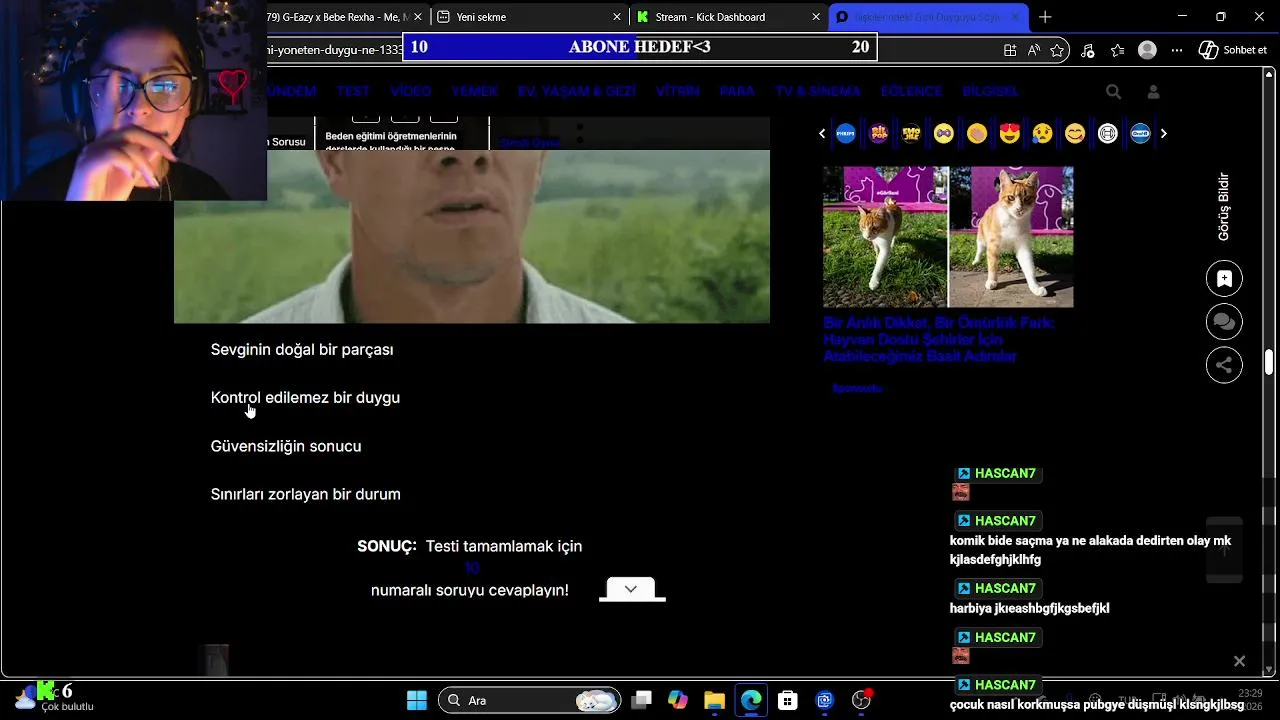Close the overlay with the X button

pyautogui.click(x=1239, y=661)
